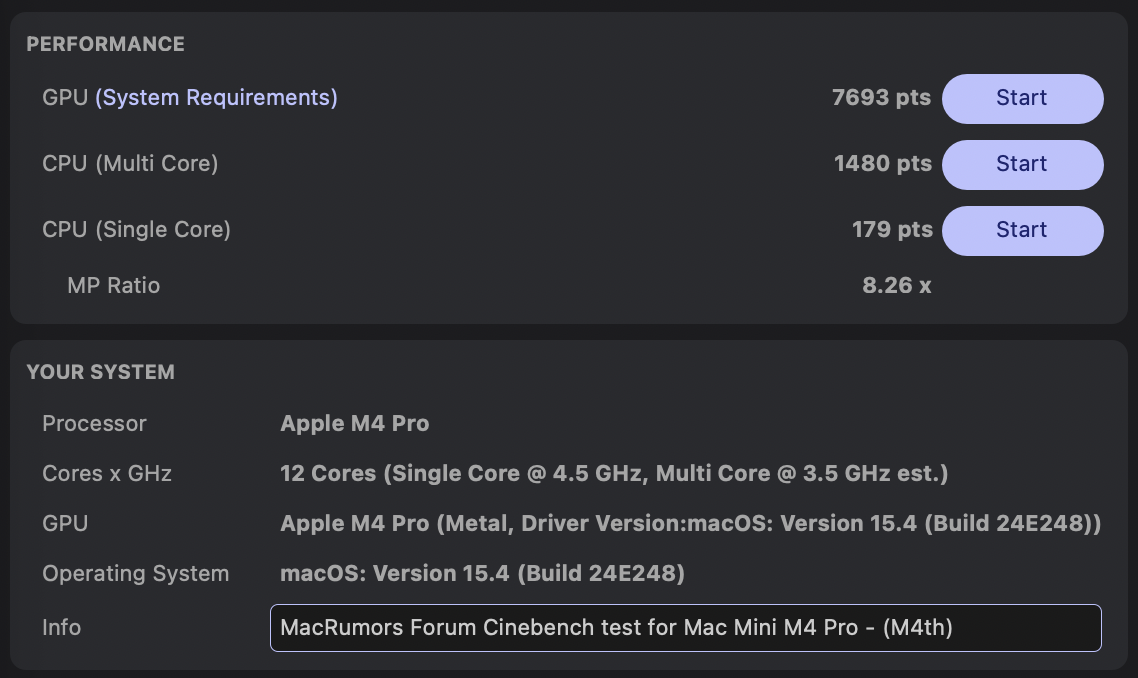Click the Apple M4 Pro processor value
The width and height of the screenshot is (1138, 678).
point(355,423)
